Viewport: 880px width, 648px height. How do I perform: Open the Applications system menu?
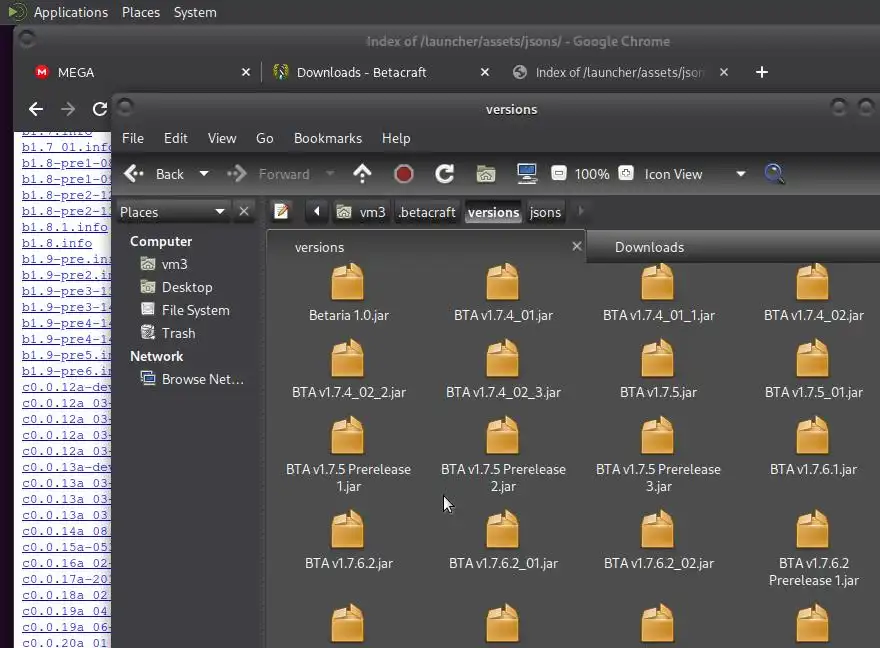[x=71, y=12]
